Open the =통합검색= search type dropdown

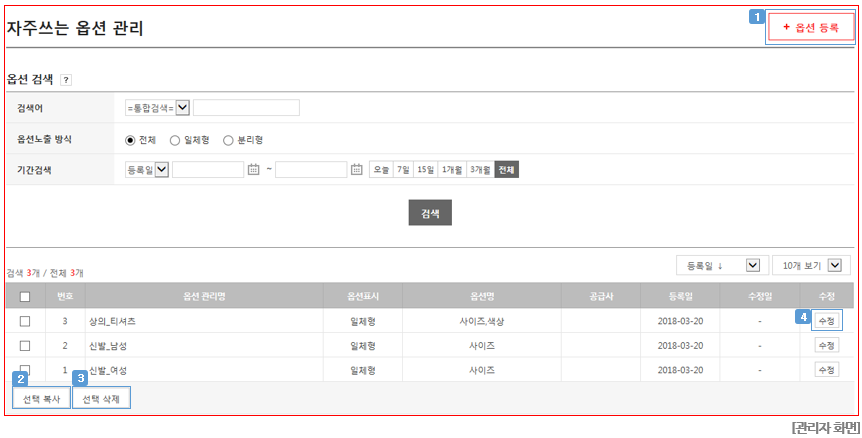[x=157, y=108]
